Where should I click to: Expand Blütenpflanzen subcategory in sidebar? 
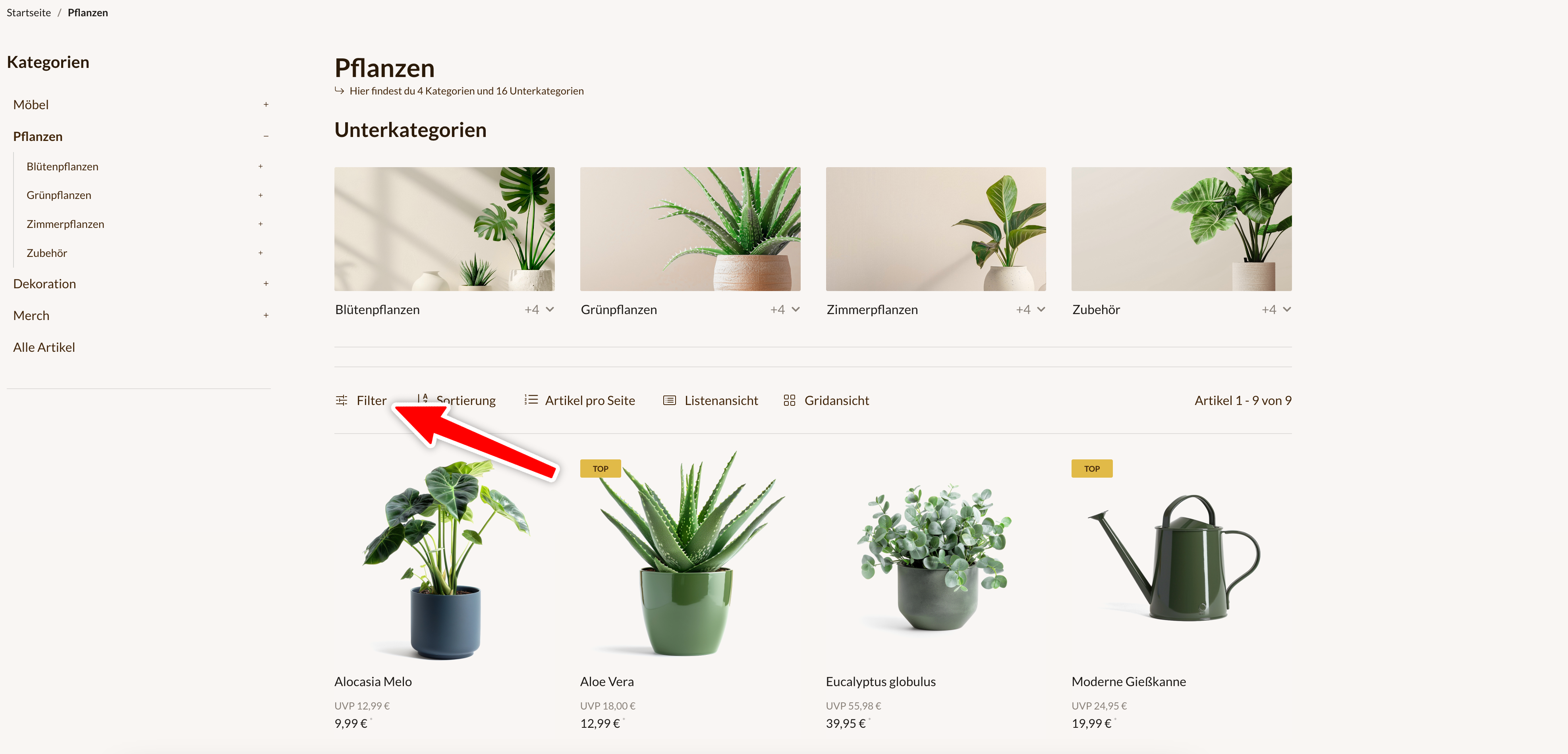pyautogui.click(x=261, y=166)
